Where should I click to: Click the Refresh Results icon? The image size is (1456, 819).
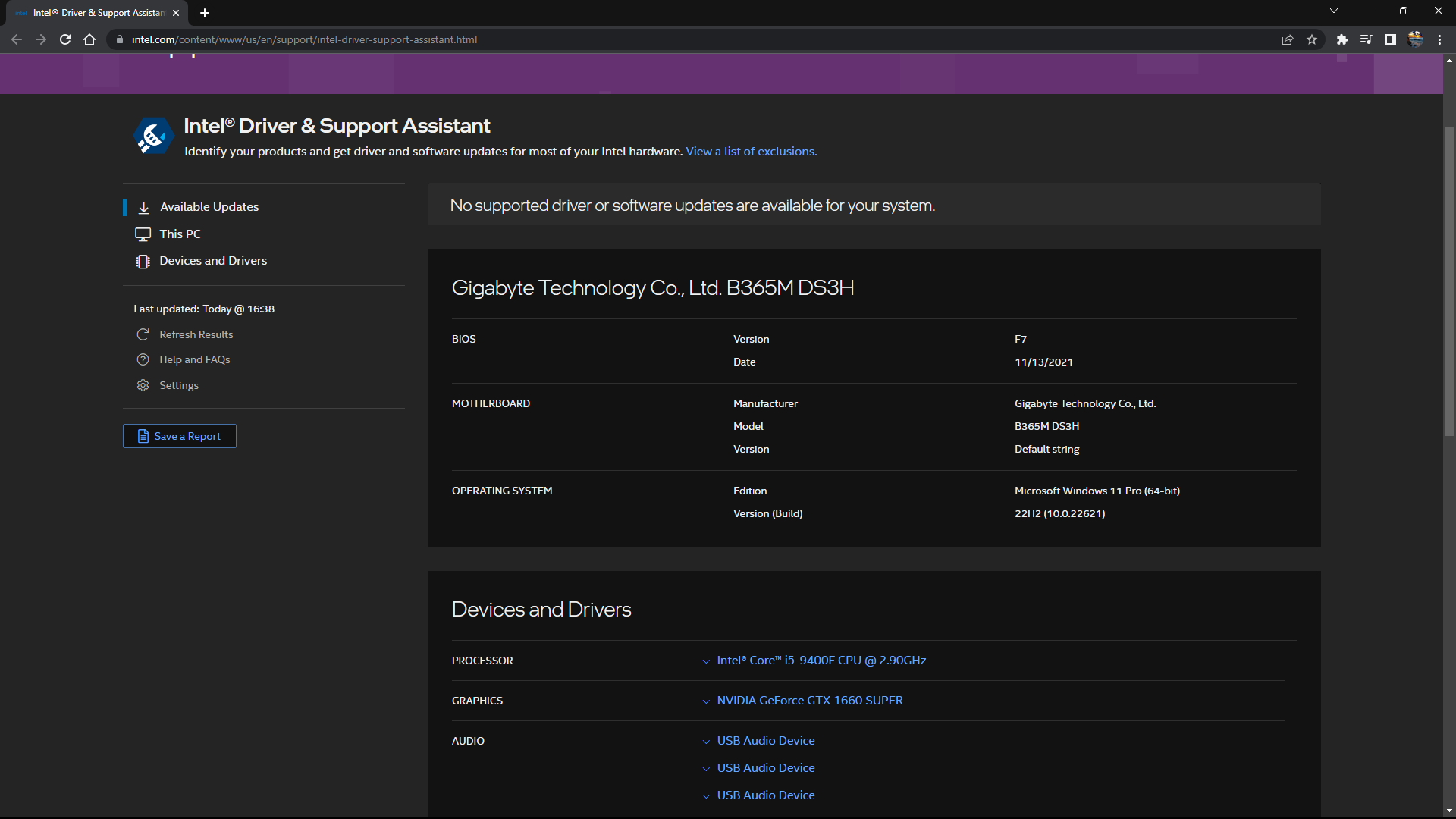(x=143, y=334)
